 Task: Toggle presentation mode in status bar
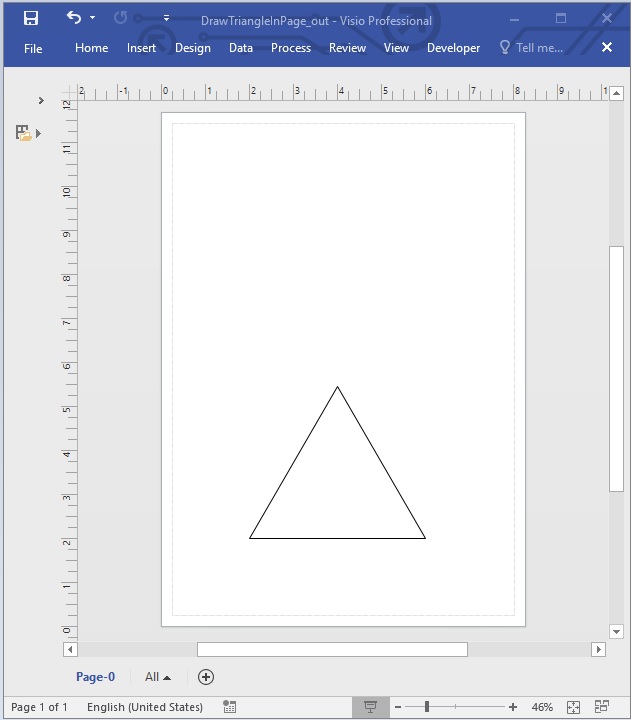pyautogui.click(x=370, y=707)
